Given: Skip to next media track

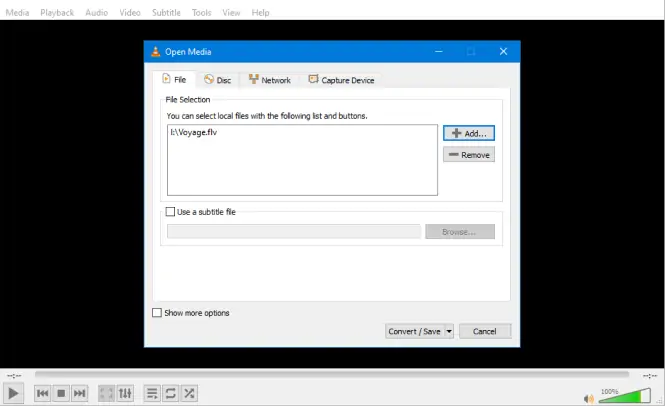Looking at the screenshot, I should (x=79, y=393).
